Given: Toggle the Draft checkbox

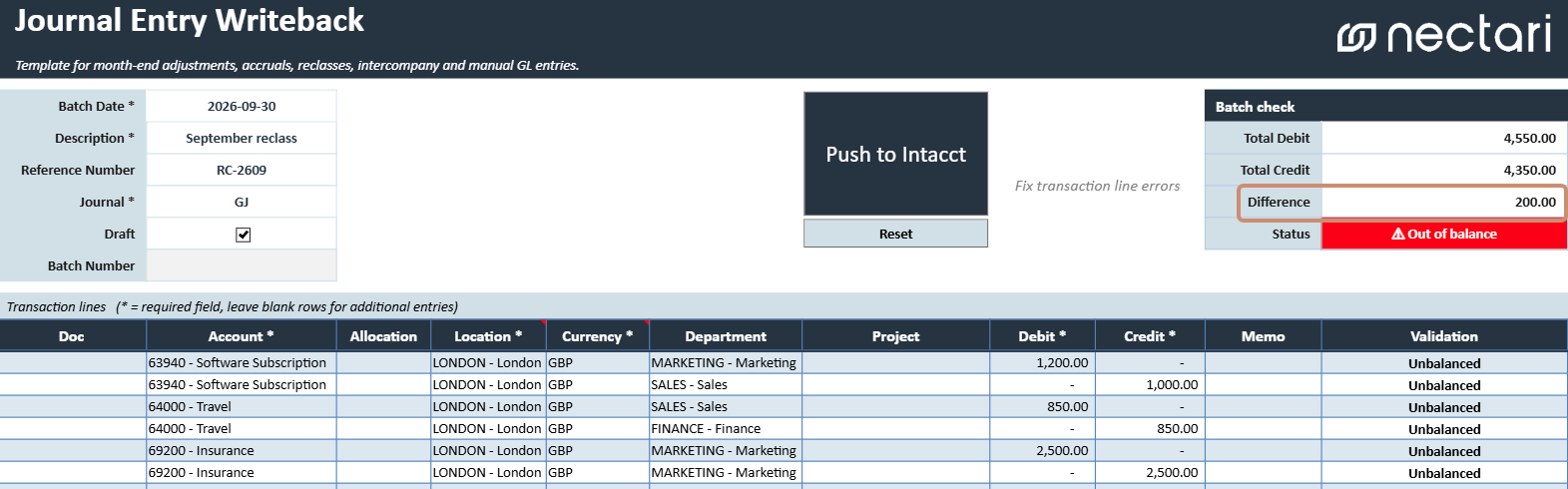Looking at the screenshot, I should point(243,235).
